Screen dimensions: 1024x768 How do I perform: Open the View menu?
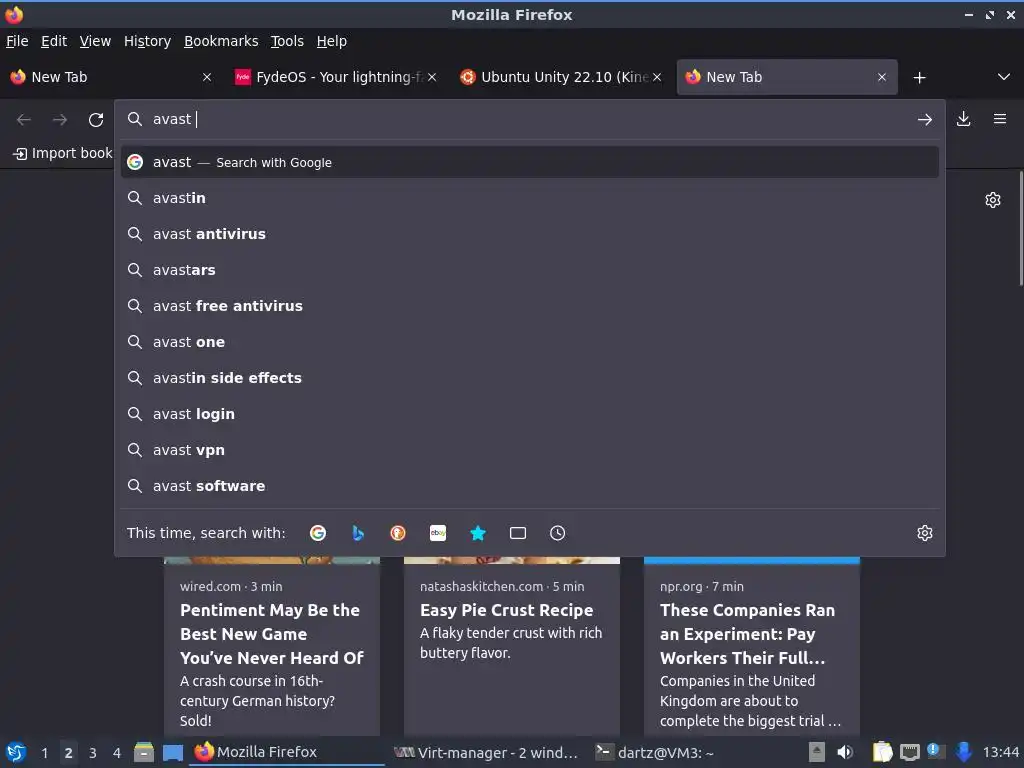95,41
